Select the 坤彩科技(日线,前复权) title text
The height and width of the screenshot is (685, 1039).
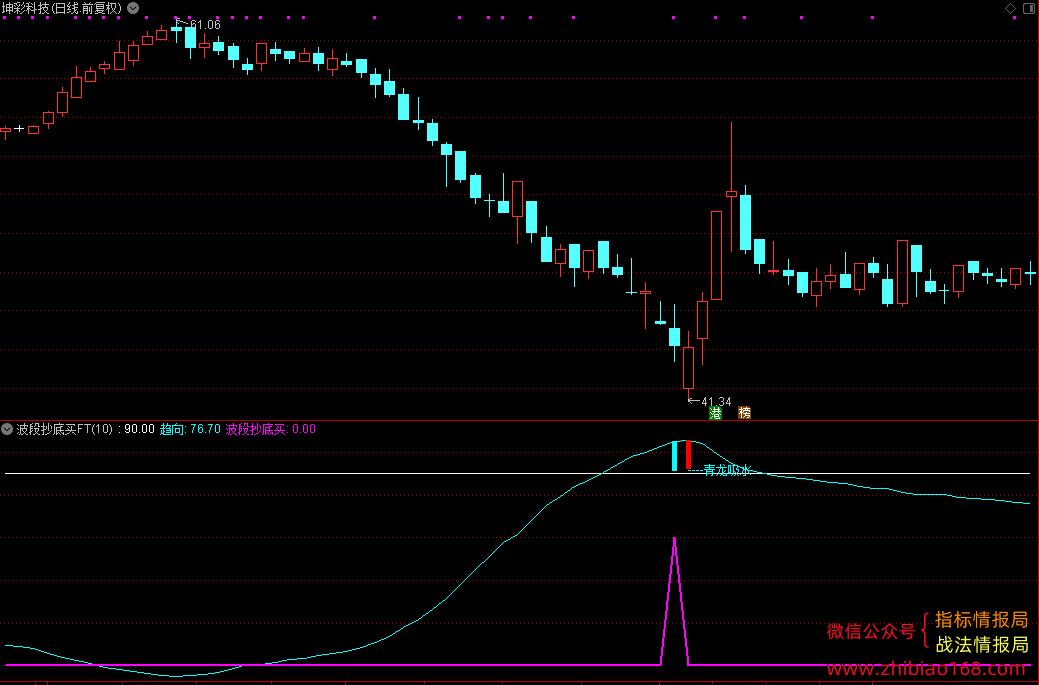(x=62, y=8)
